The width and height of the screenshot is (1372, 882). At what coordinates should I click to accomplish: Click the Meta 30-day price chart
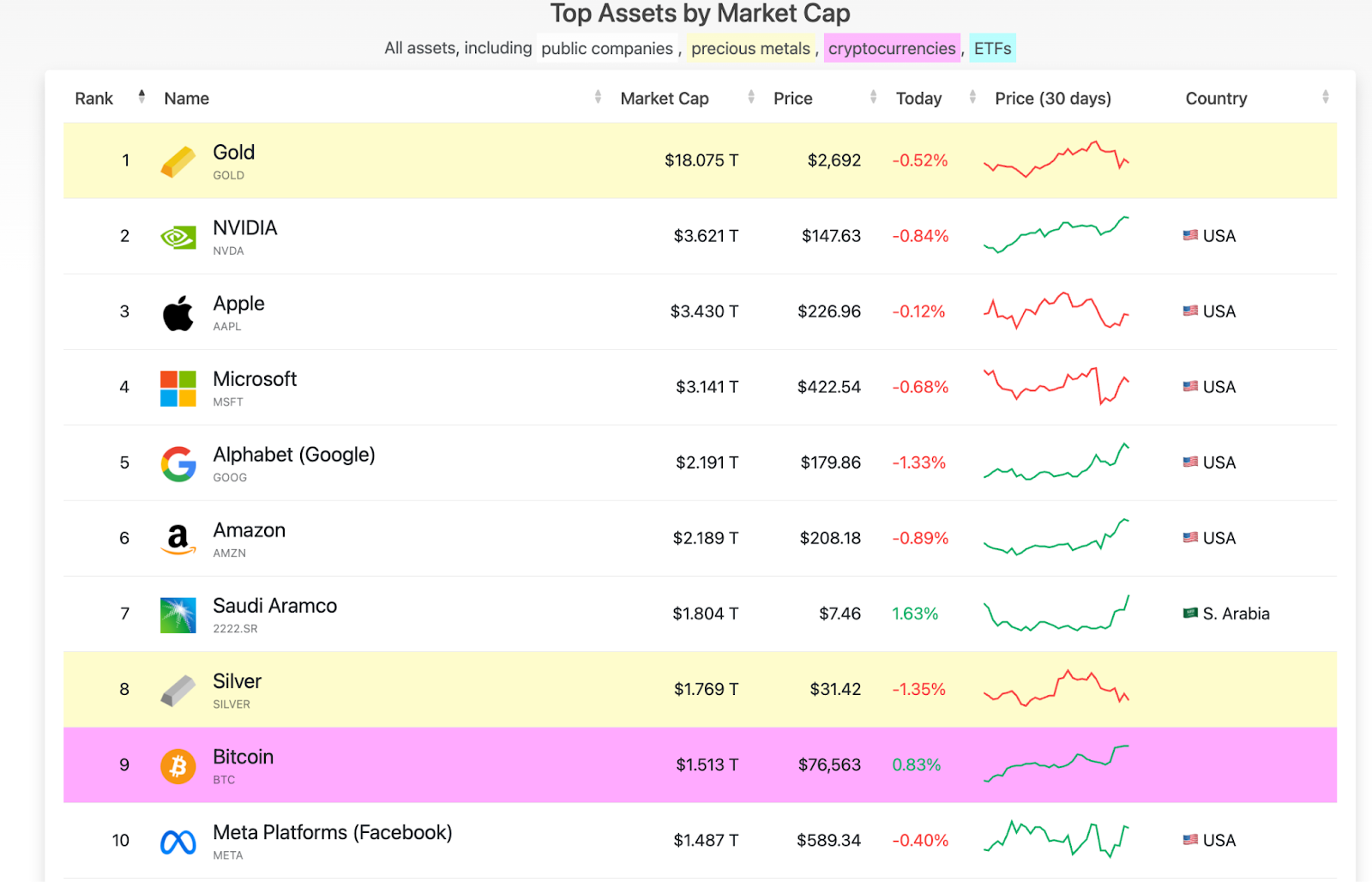click(1056, 839)
